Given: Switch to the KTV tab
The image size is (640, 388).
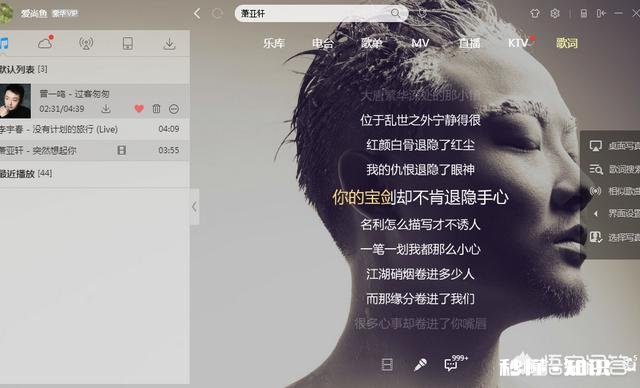Looking at the screenshot, I should pos(518,43).
